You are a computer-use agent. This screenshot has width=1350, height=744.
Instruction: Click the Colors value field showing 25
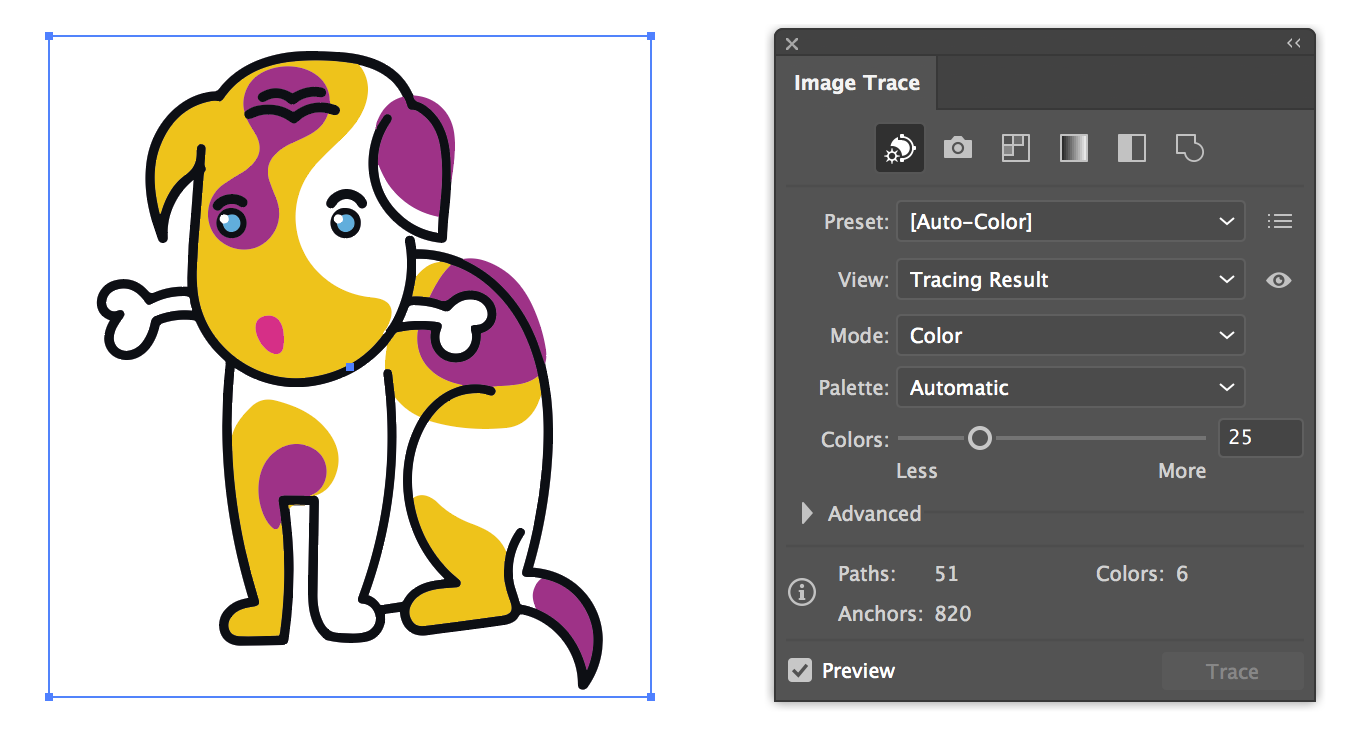[1259, 438]
